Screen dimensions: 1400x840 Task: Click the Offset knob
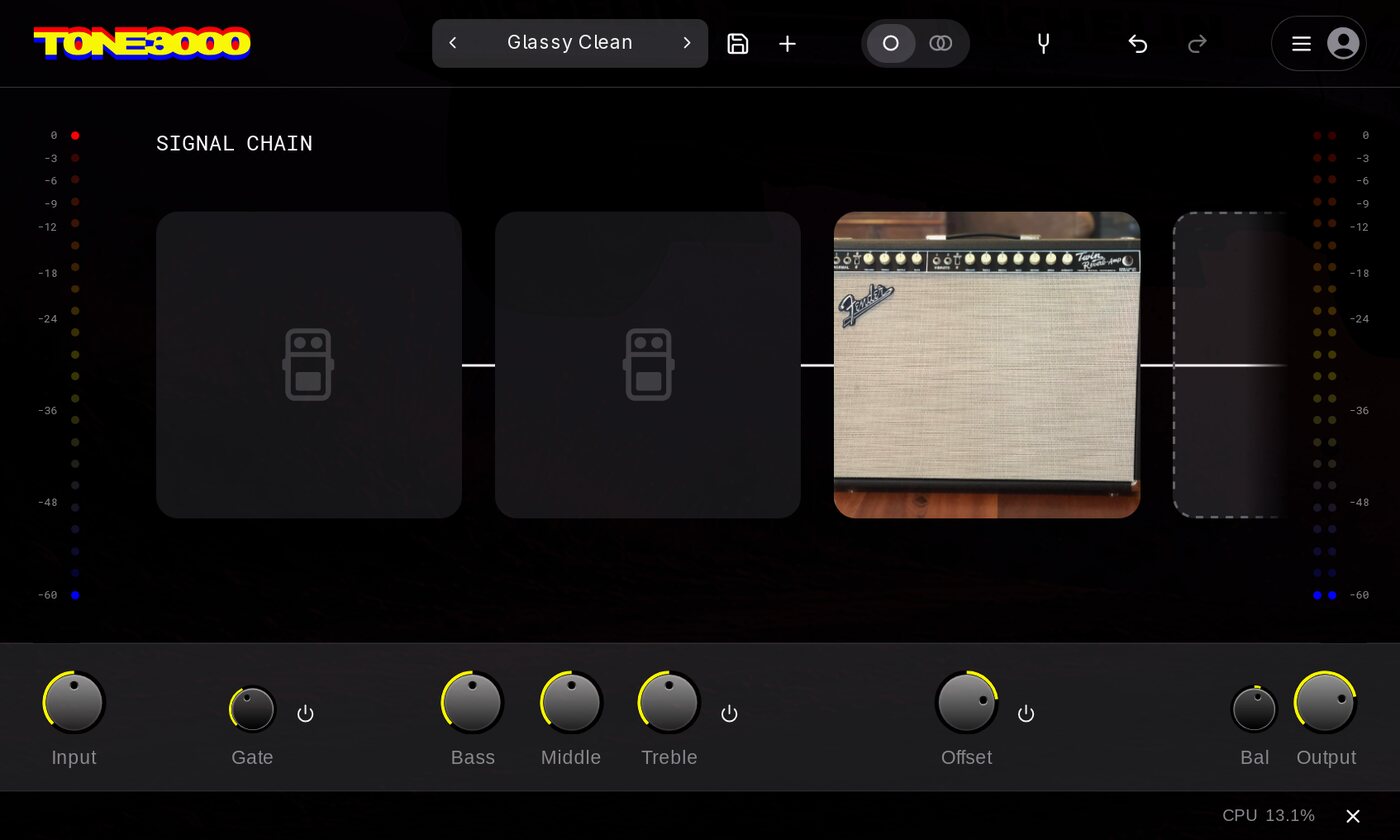click(x=967, y=702)
